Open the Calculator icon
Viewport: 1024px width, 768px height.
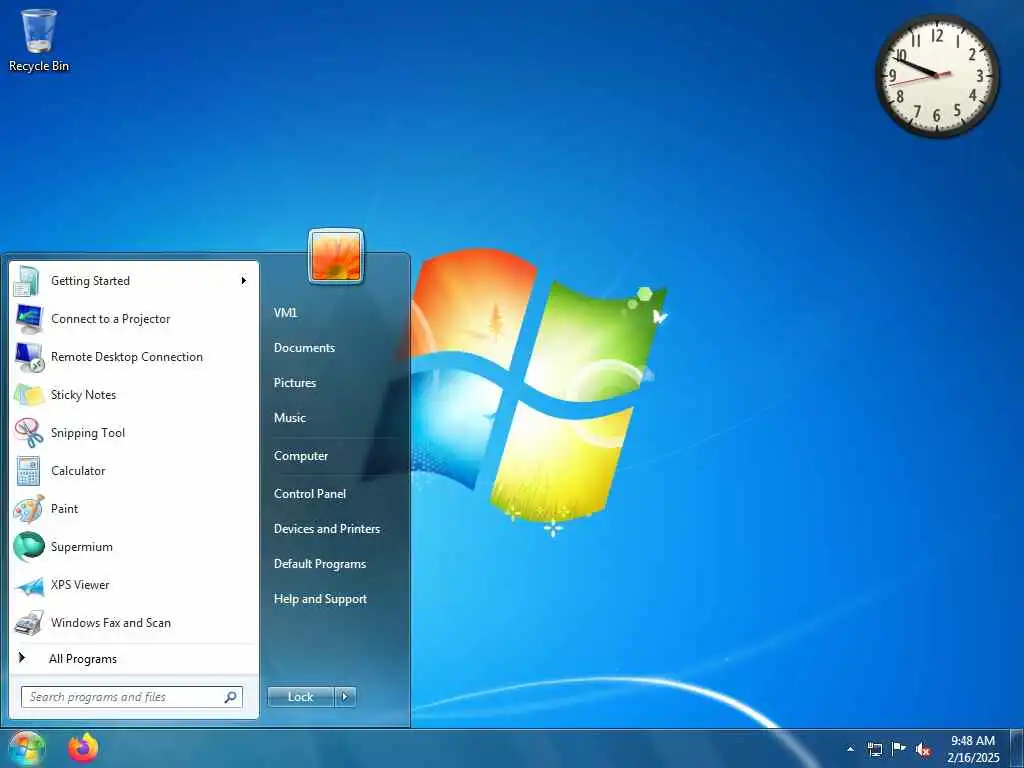click(x=28, y=470)
